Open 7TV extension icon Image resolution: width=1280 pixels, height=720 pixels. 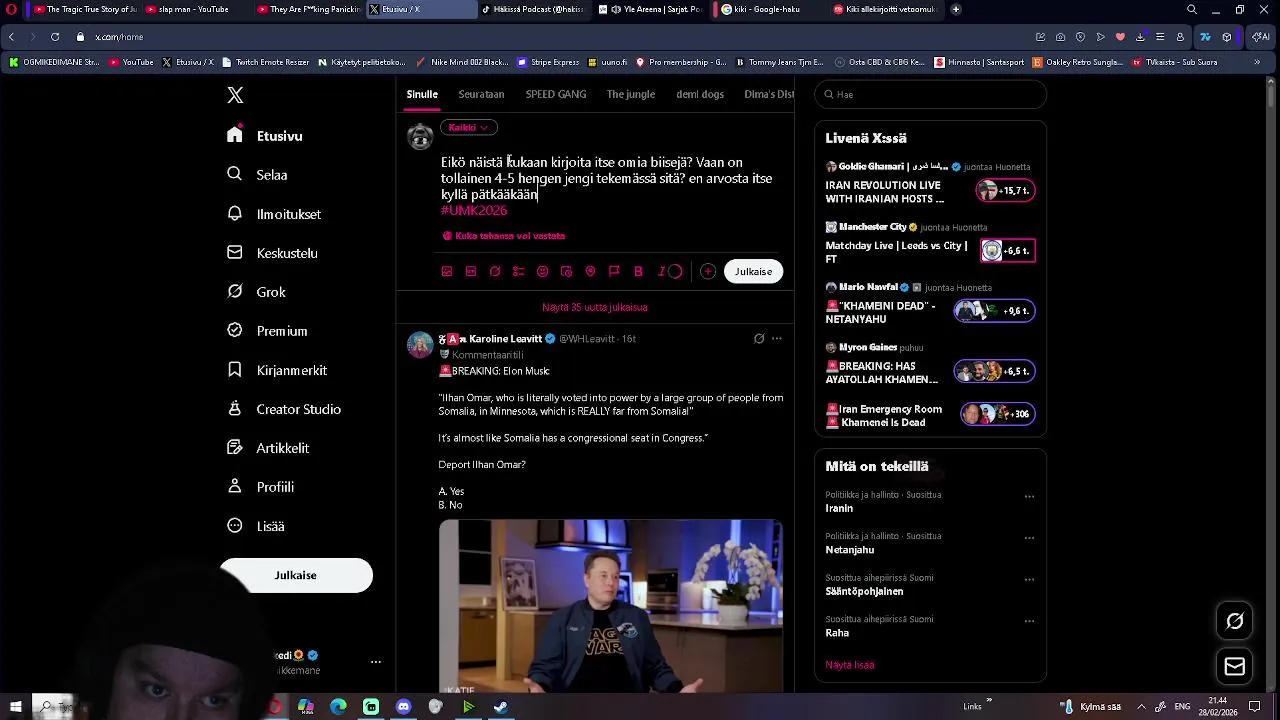(x=1205, y=37)
